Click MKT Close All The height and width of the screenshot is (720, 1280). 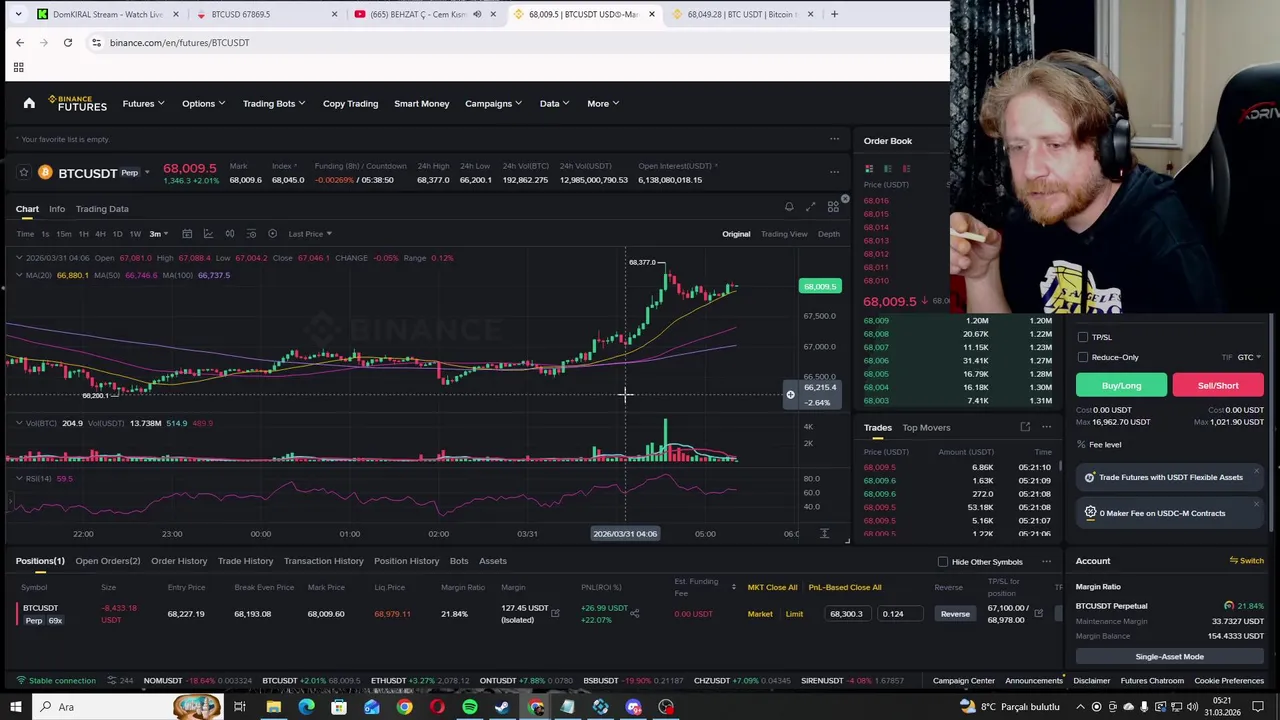(772, 588)
